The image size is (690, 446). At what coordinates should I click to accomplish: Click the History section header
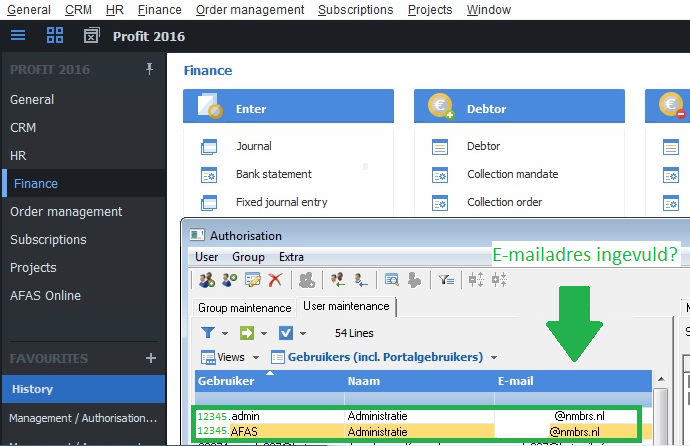(84, 389)
